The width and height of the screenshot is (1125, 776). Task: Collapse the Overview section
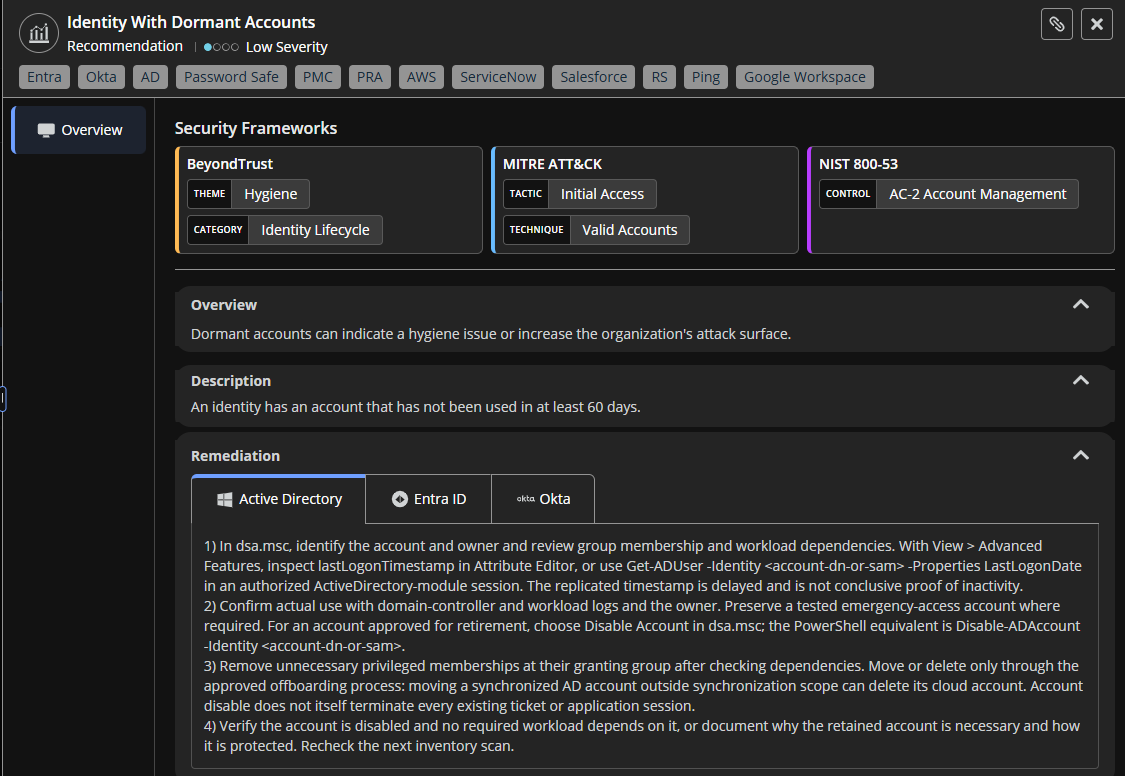click(1081, 305)
